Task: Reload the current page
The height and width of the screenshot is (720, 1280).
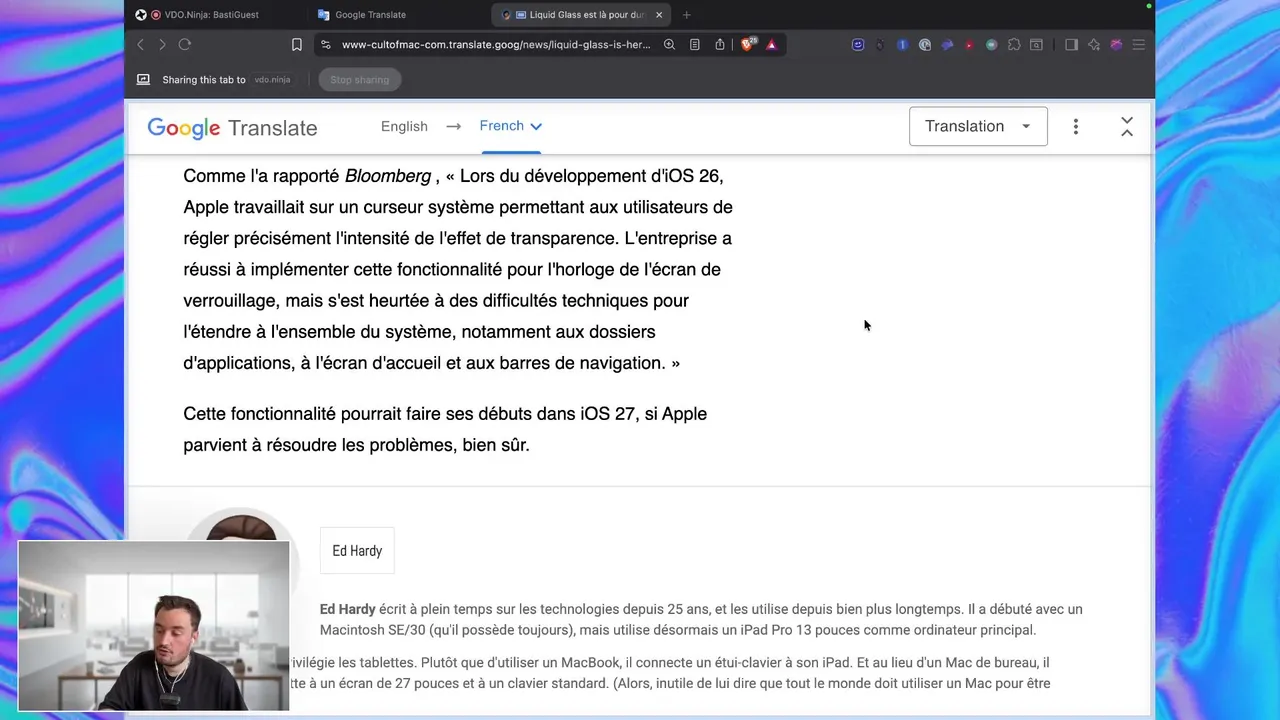Action: point(185,45)
